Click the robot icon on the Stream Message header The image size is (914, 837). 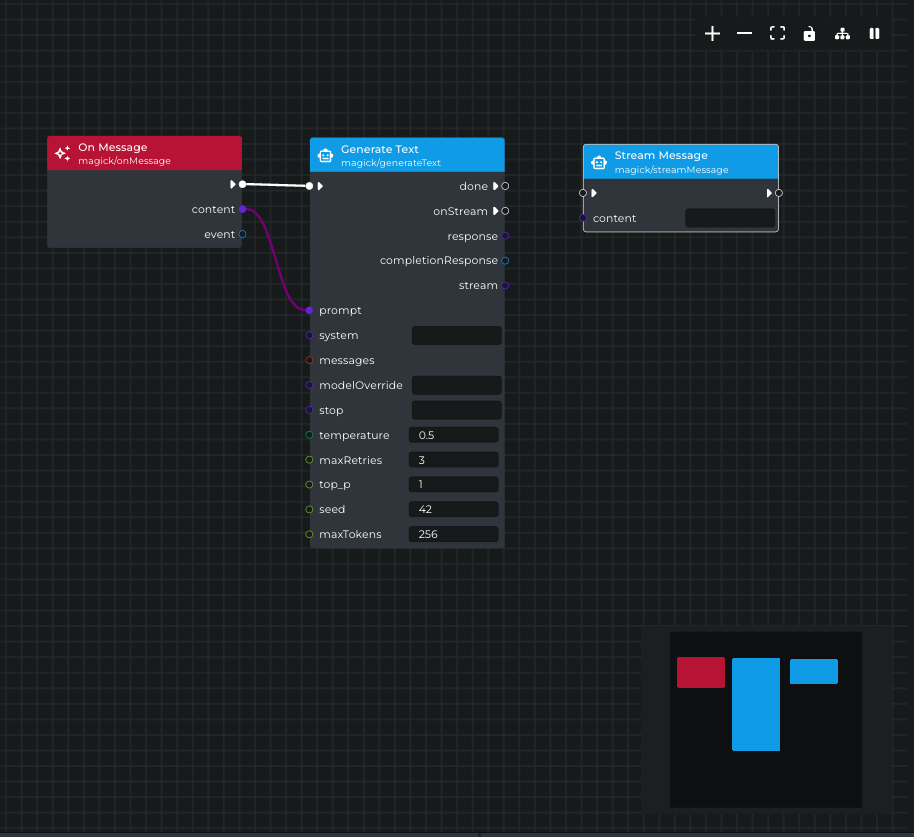(599, 162)
